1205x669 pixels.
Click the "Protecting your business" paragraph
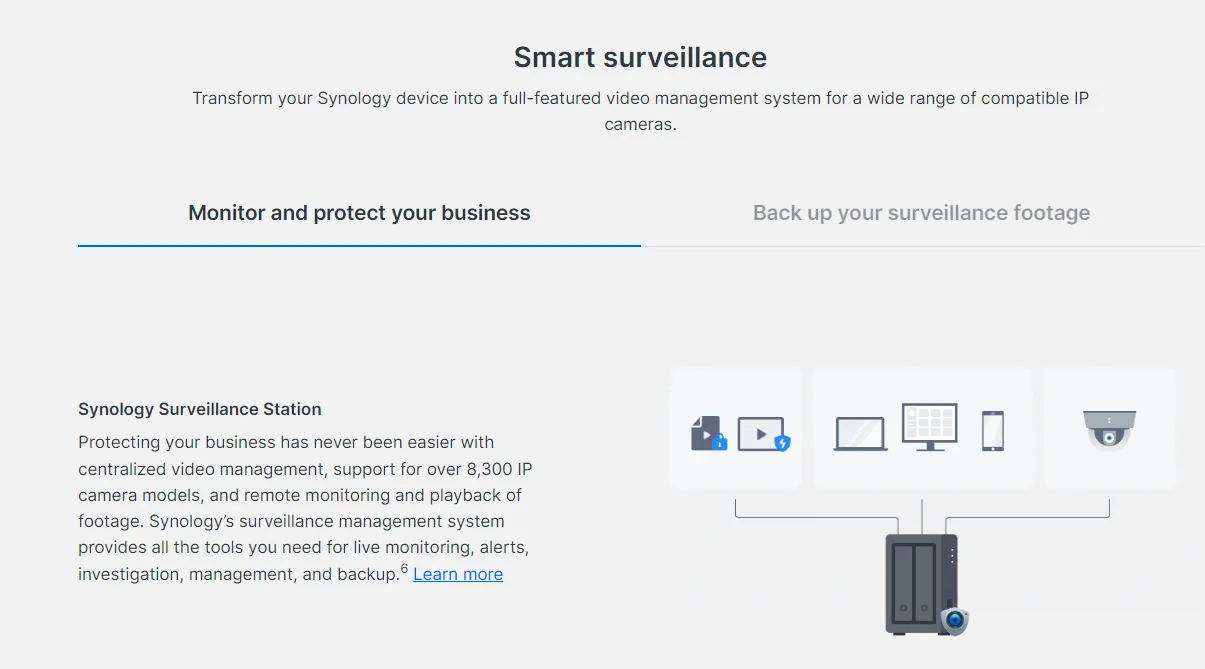pos(300,495)
